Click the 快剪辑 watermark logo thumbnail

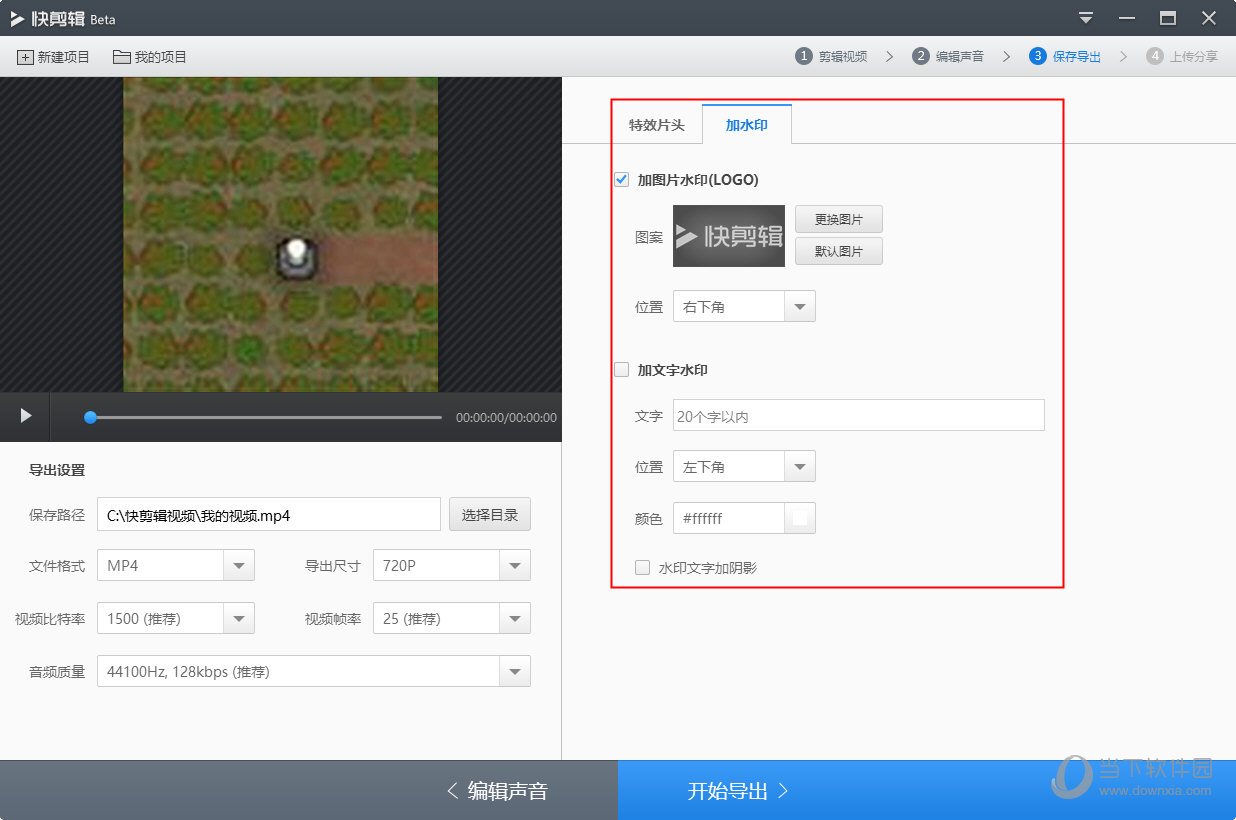[x=728, y=236]
